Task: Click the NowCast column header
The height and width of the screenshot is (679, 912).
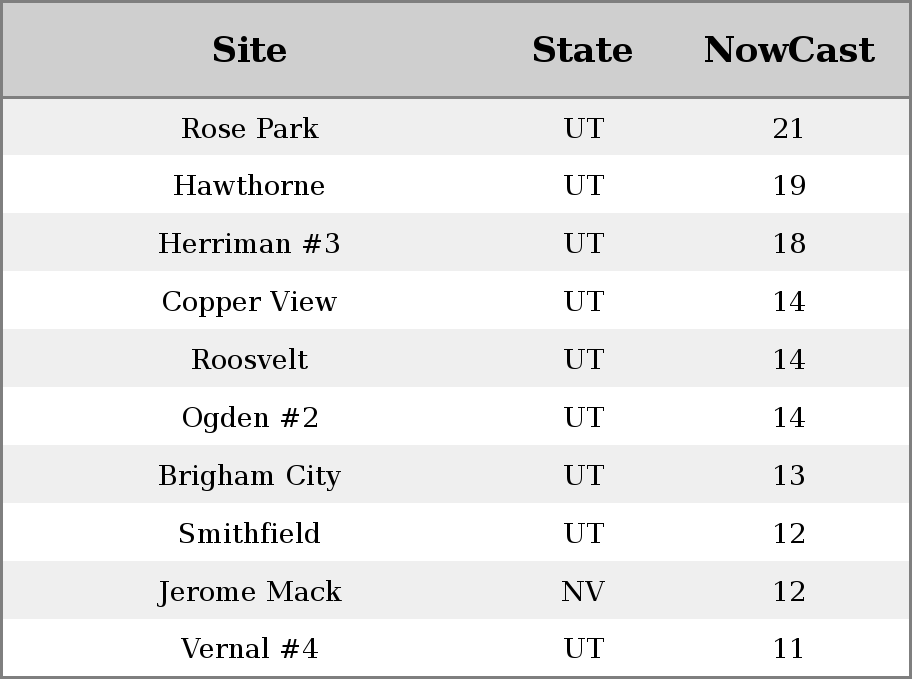Action: pos(789,50)
